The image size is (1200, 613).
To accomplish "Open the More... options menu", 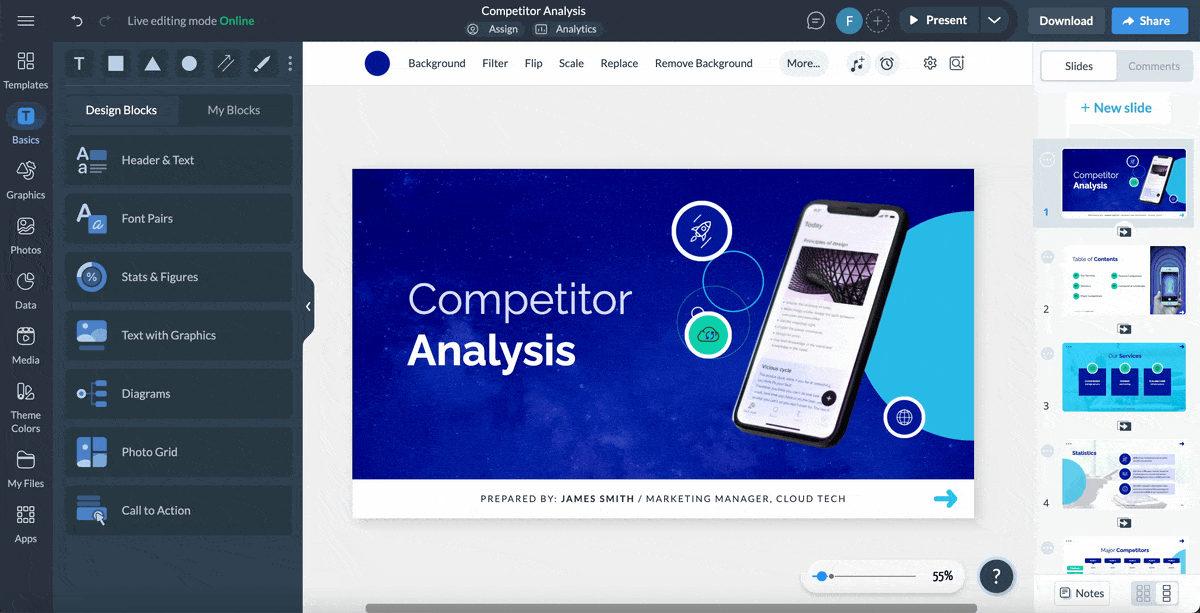I will (803, 63).
